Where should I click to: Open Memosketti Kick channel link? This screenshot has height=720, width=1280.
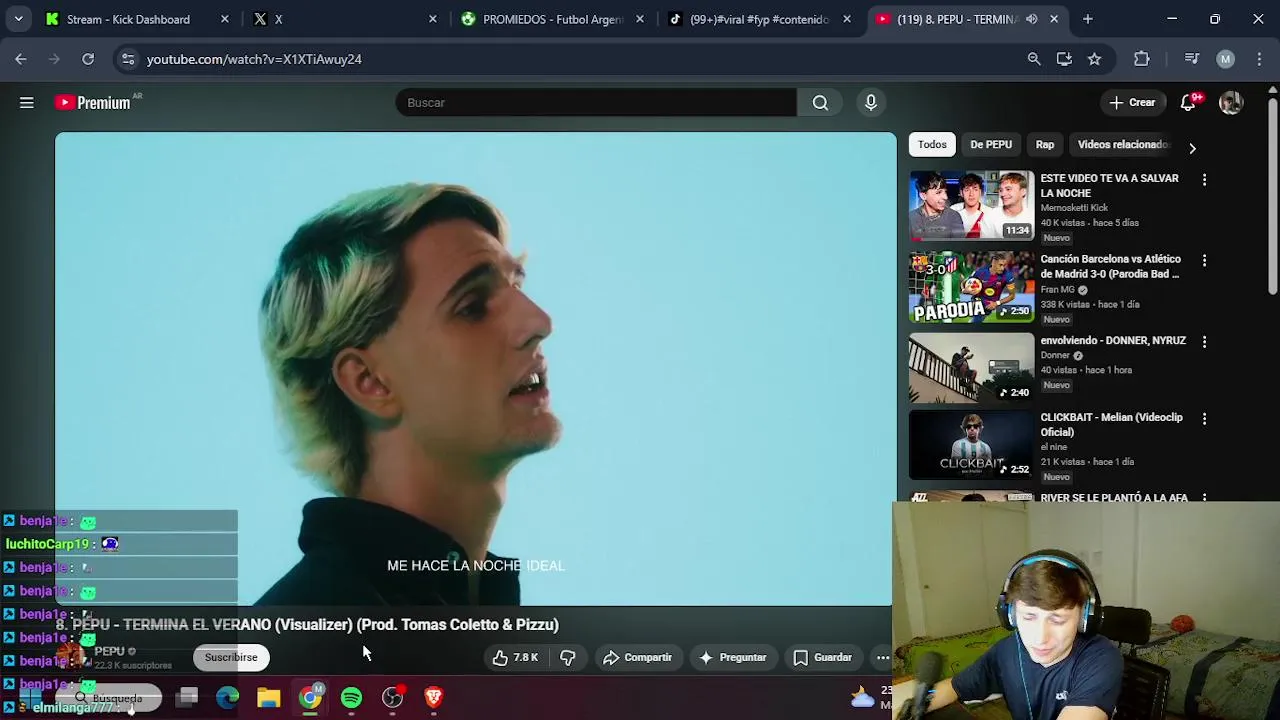pyautogui.click(x=1074, y=208)
